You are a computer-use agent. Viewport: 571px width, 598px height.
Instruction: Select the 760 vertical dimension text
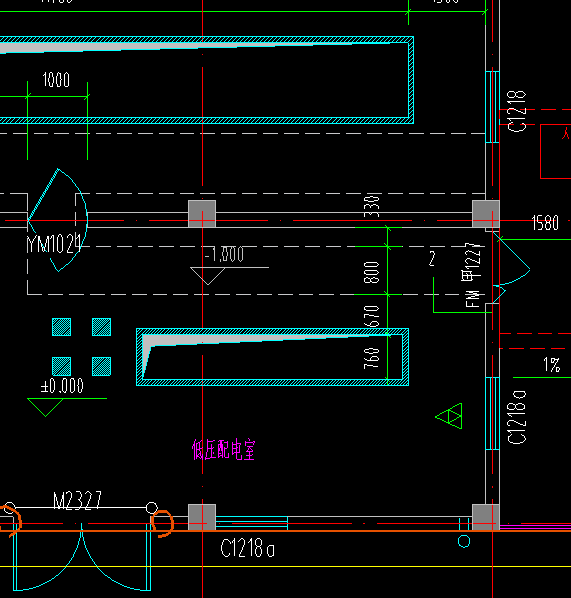pos(372,358)
